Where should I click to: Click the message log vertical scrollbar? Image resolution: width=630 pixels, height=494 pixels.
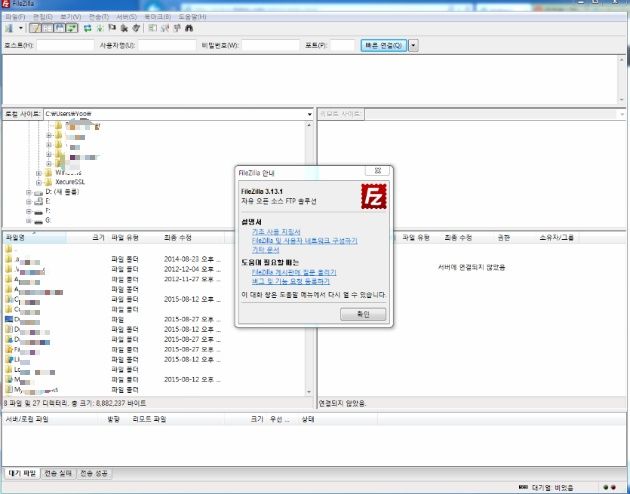[x=621, y=79]
